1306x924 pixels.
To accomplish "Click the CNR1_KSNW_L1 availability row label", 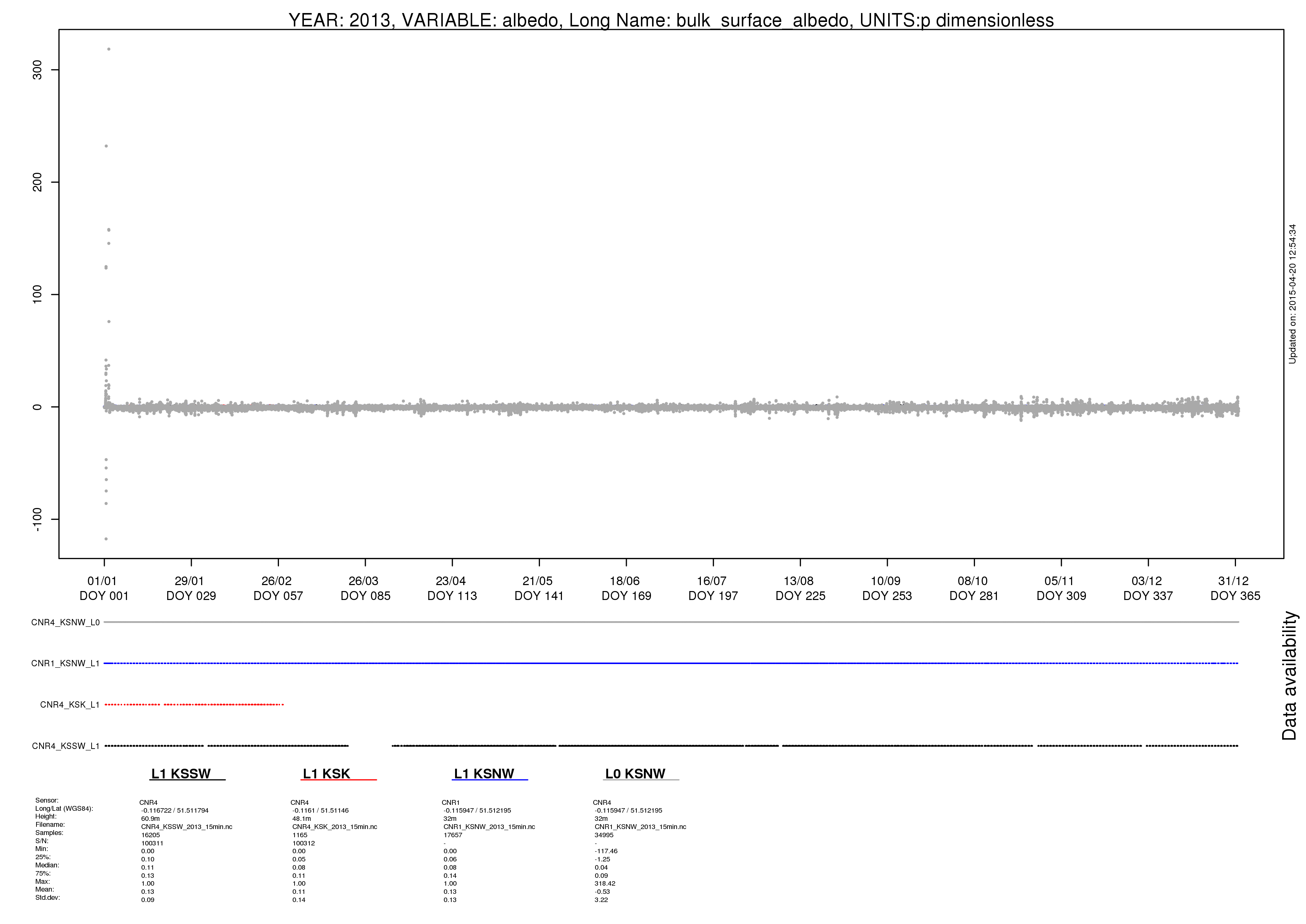I will (66, 663).
